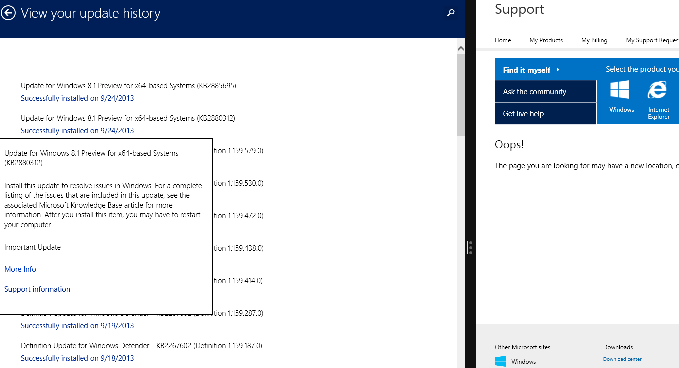Image resolution: width=679 pixels, height=368 pixels.
Task: Click the vertical scrollbar thumb in update history
Action: [460, 94]
